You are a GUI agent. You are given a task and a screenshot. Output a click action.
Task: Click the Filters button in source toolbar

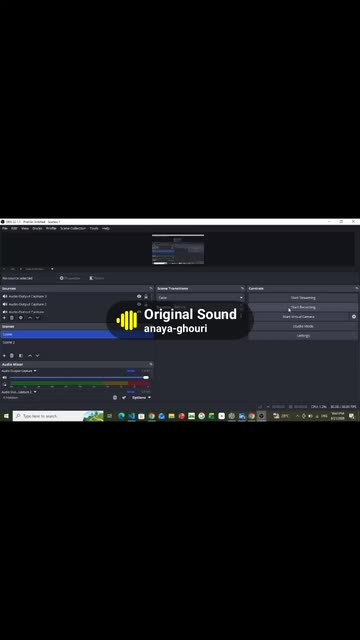tap(97, 278)
